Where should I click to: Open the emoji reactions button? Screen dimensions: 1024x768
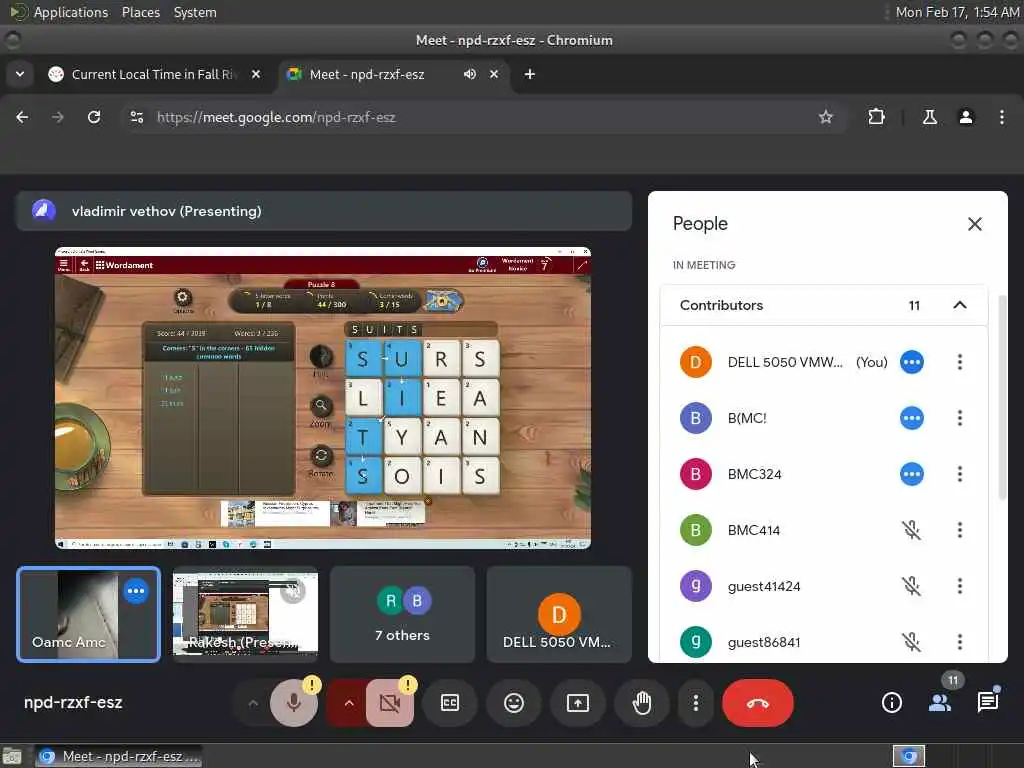click(514, 703)
